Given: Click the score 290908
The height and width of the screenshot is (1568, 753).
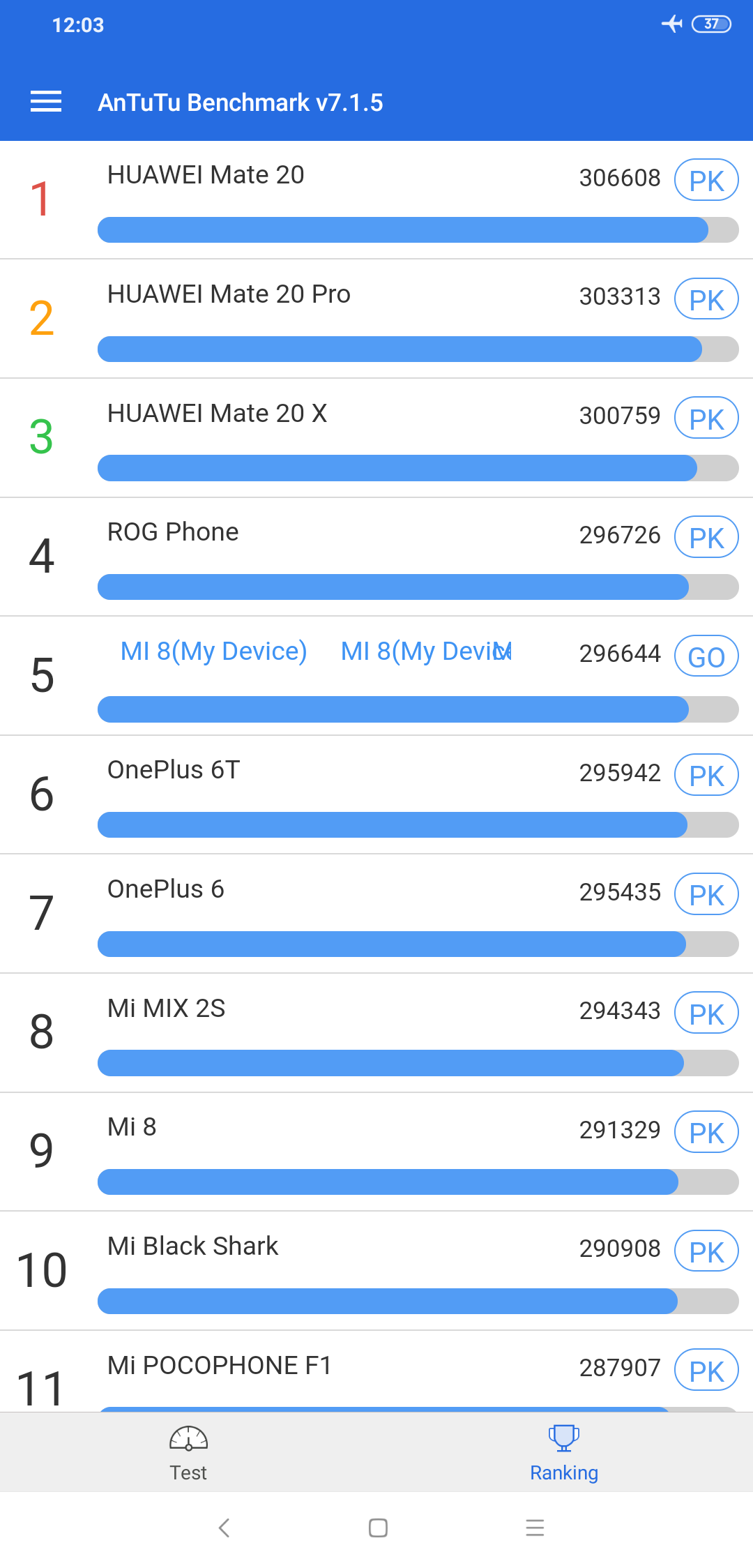Looking at the screenshot, I should 620,1249.
